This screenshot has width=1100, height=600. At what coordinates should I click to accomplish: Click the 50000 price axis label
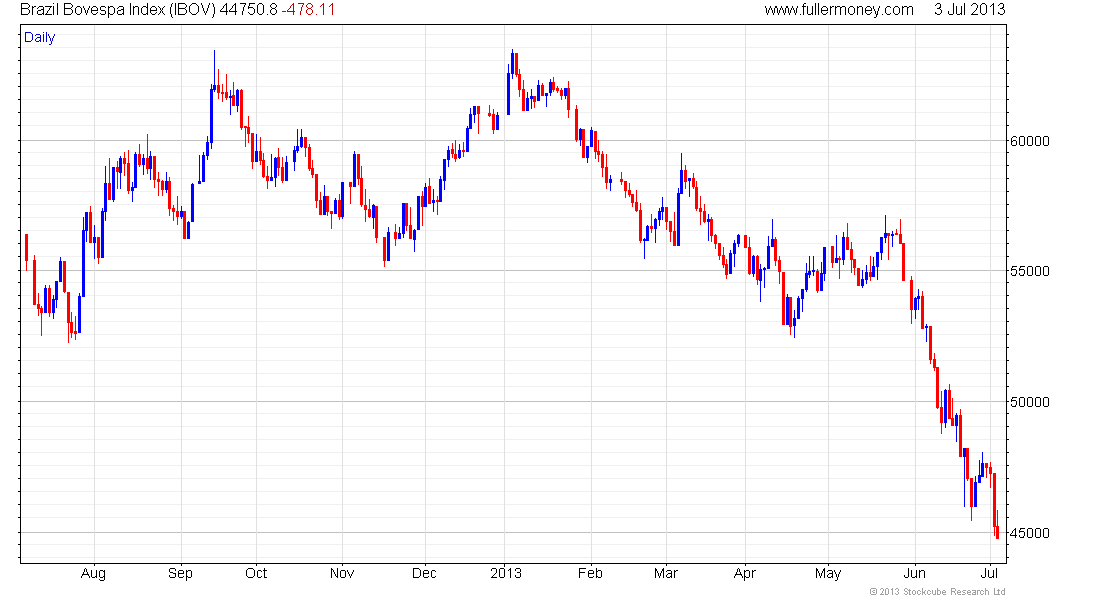point(1030,402)
